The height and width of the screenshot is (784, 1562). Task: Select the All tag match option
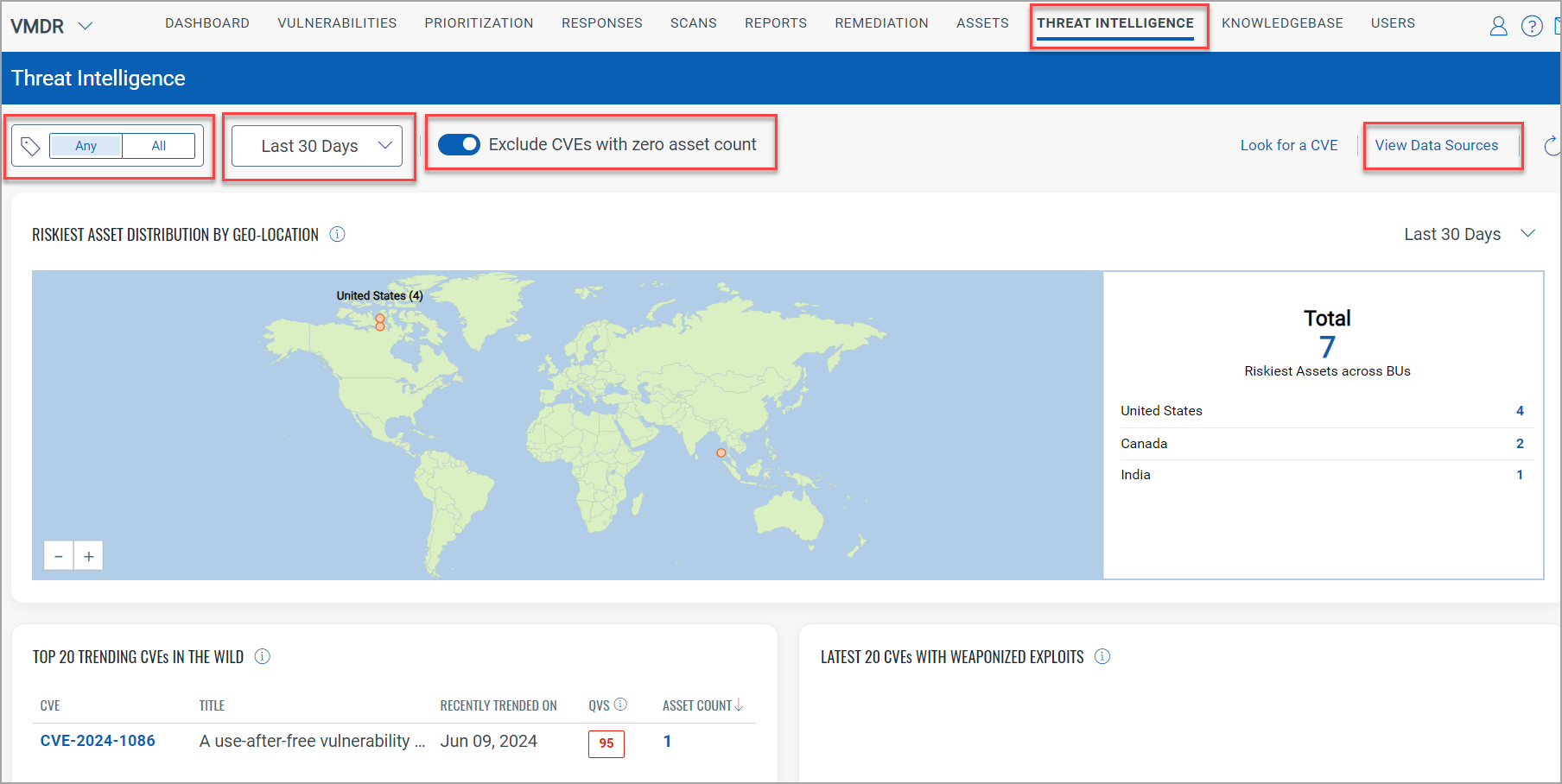pos(159,146)
